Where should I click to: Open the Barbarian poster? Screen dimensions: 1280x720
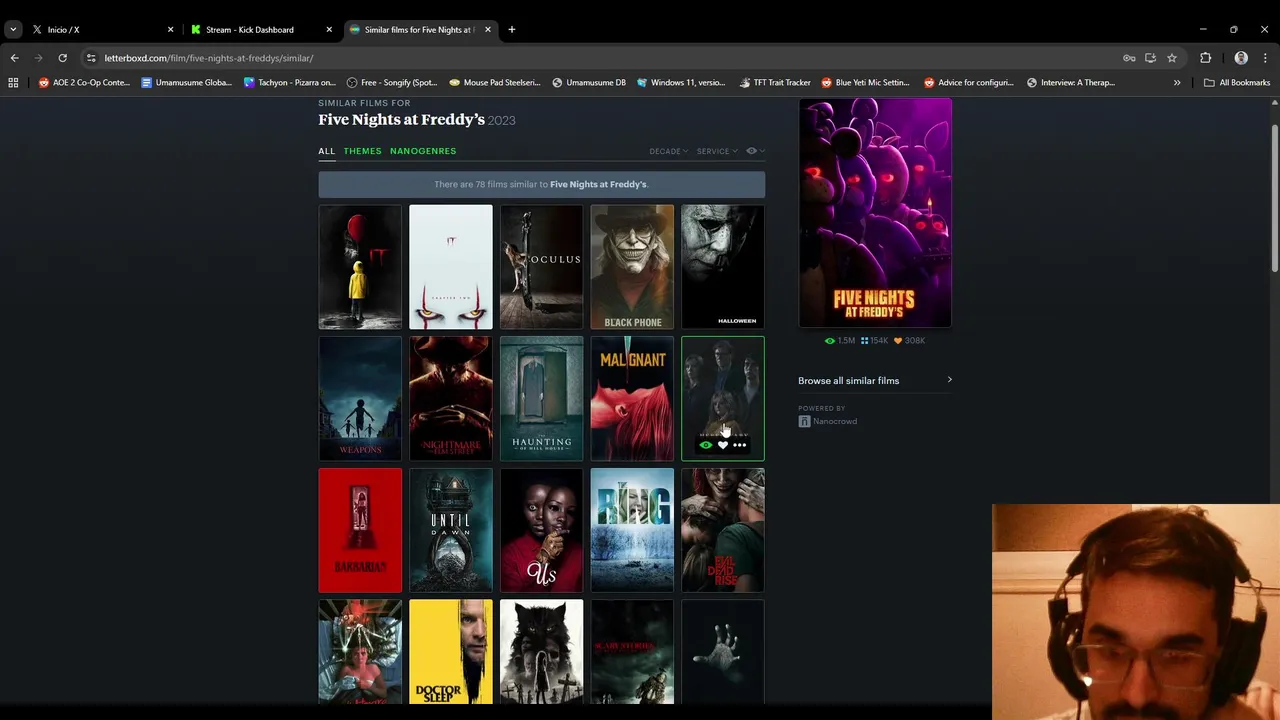(x=360, y=530)
